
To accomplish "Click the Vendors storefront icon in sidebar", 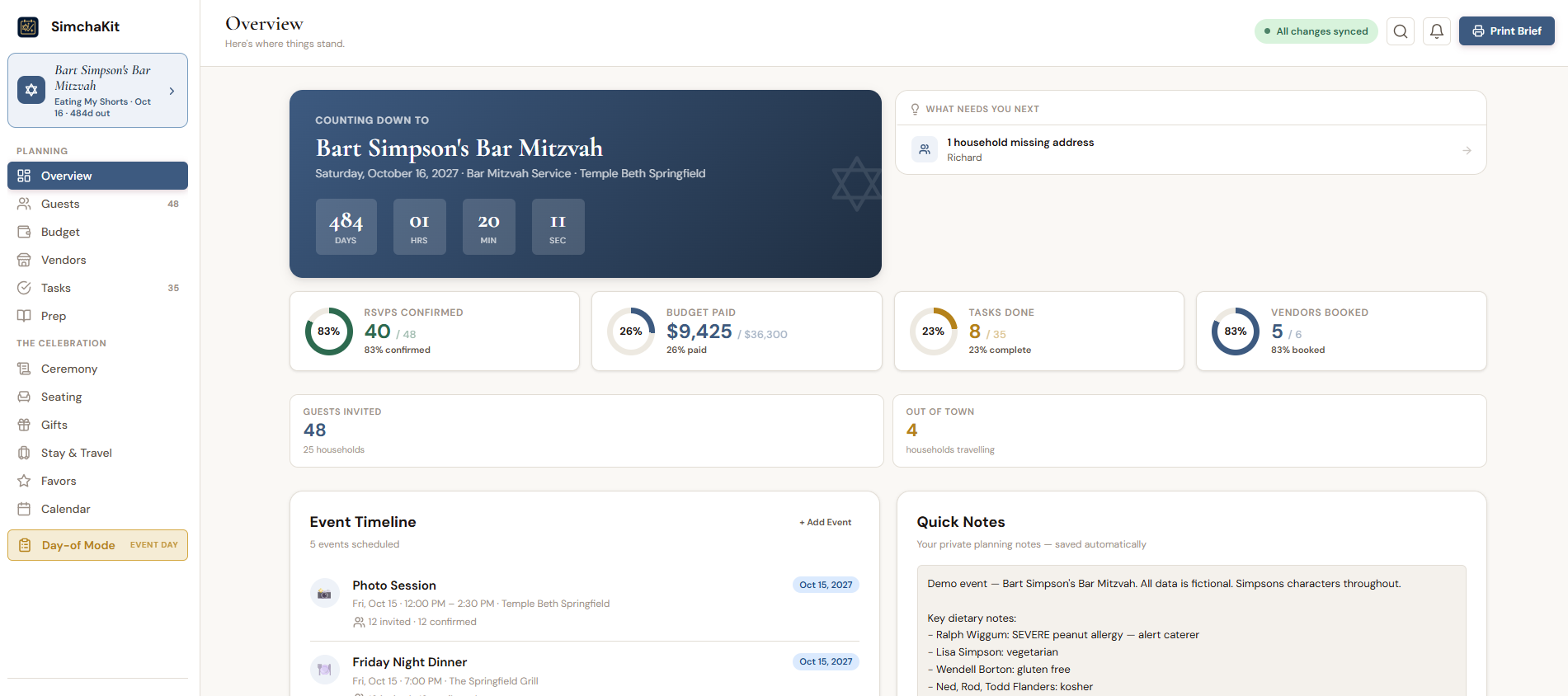I will coord(24,260).
